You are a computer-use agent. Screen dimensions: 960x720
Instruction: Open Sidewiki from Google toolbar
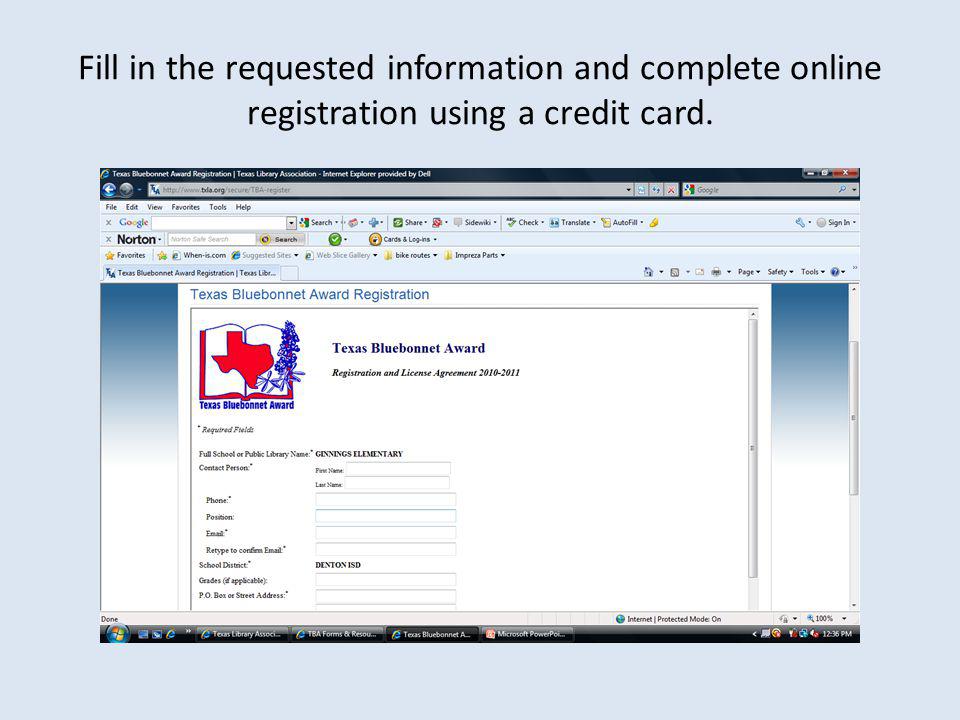[474, 223]
